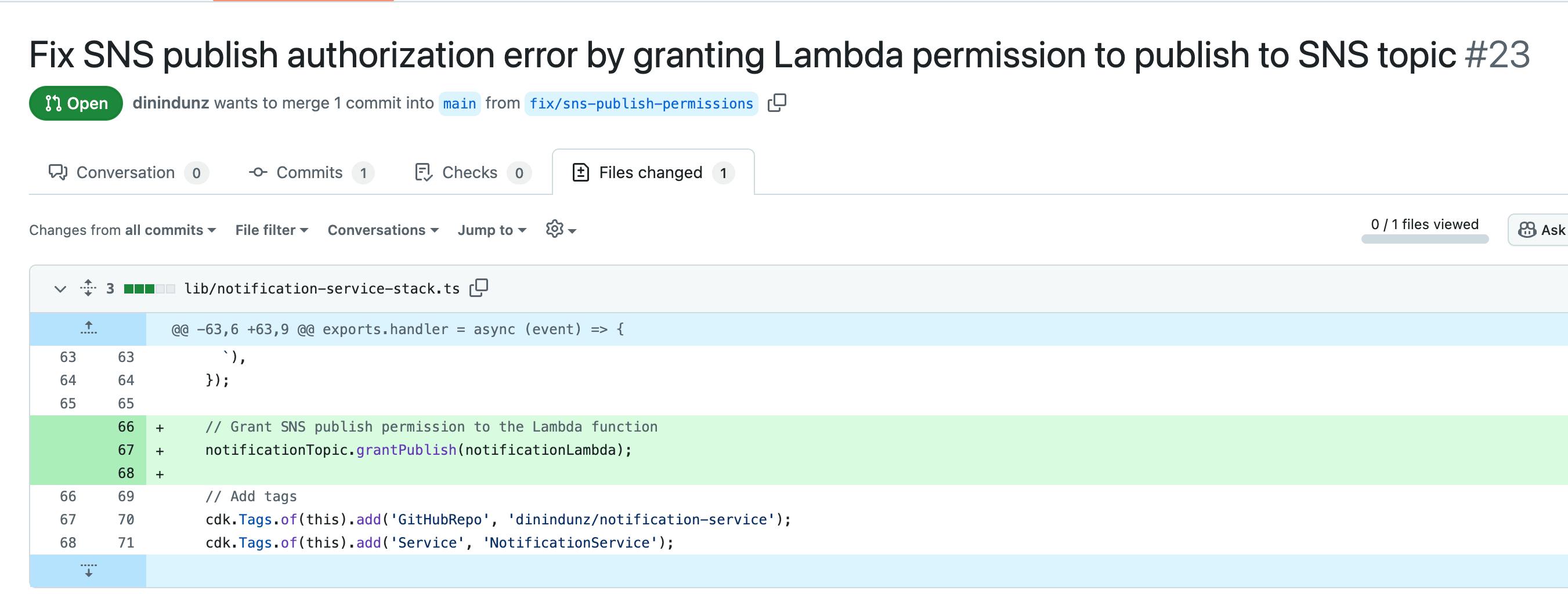Click the green Open status badge

pyautogui.click(x=76, y=103)
